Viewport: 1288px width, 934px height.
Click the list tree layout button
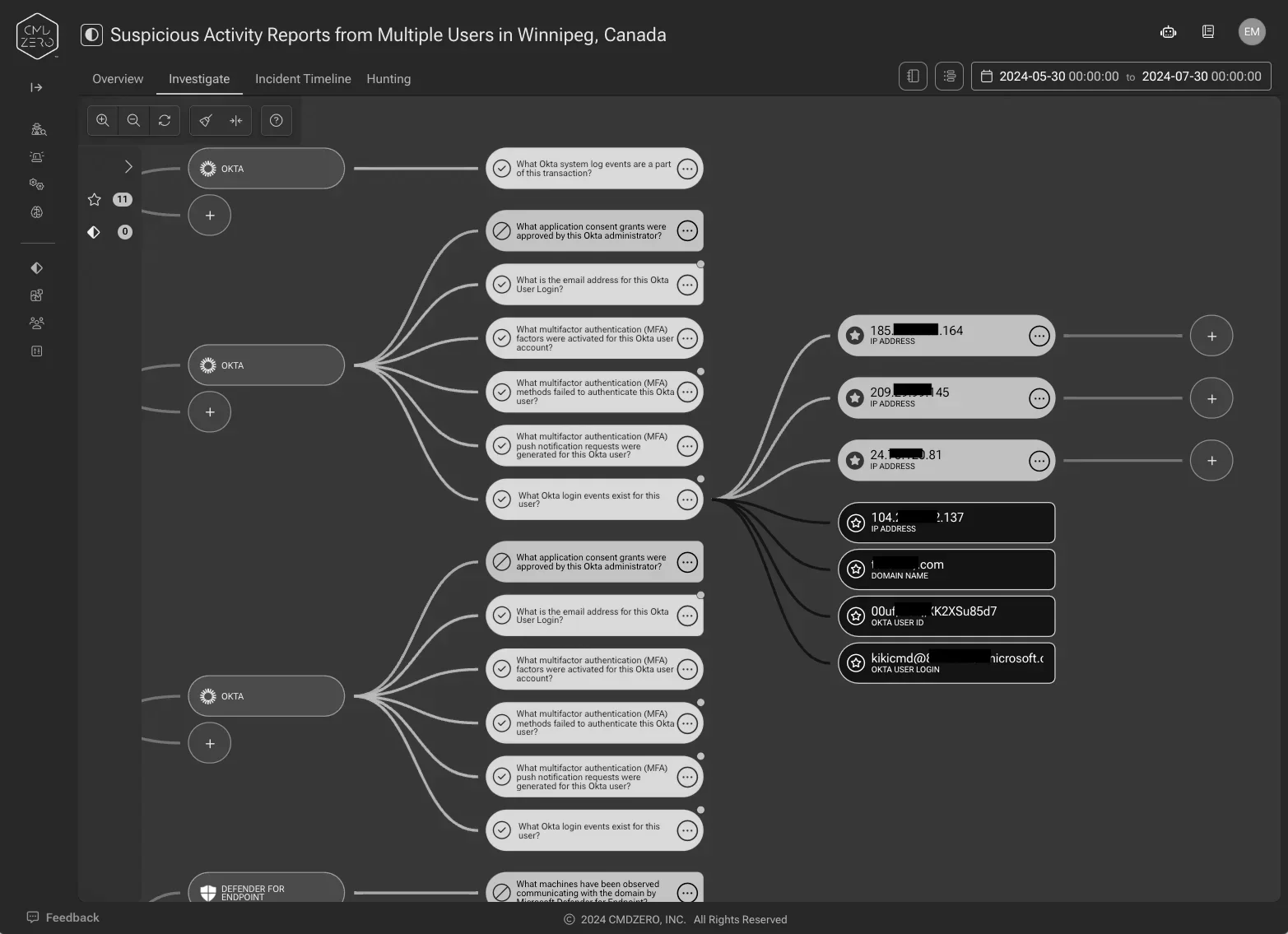(950, 77)
